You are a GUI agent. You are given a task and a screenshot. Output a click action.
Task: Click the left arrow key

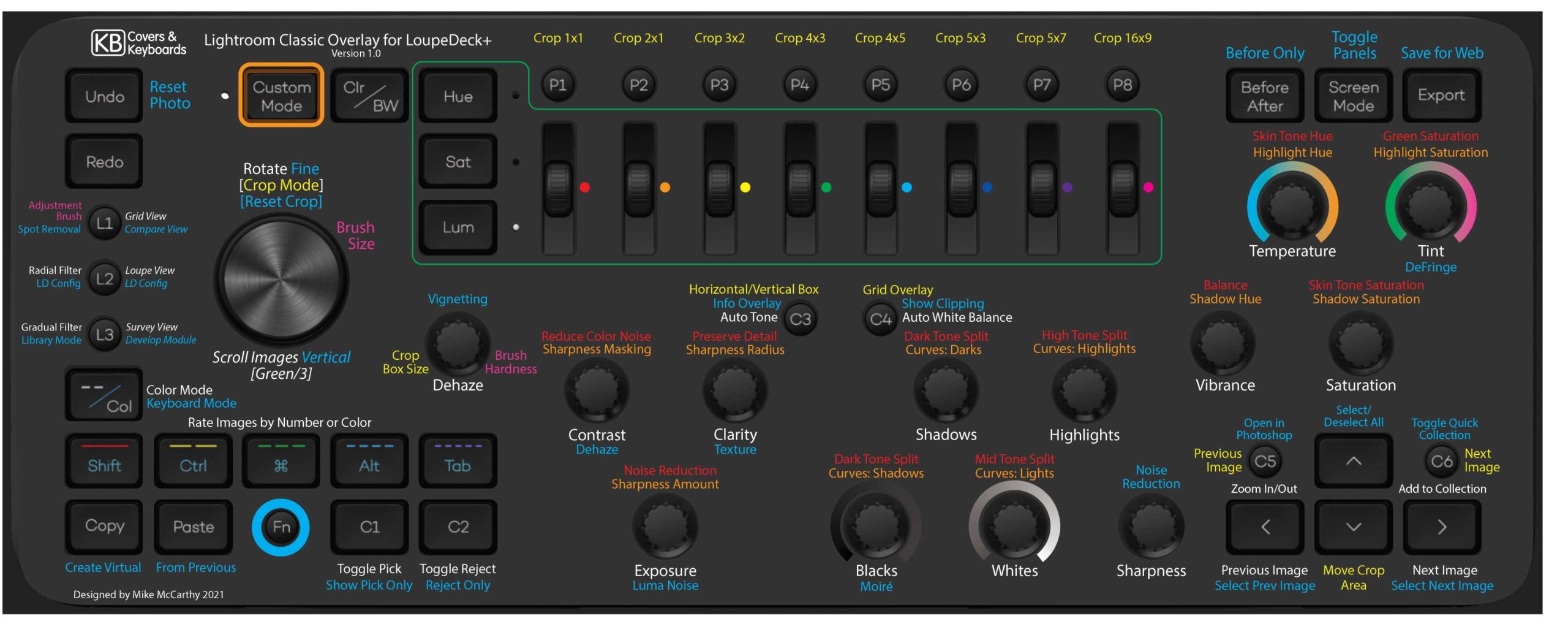[x=1264, y=527]
